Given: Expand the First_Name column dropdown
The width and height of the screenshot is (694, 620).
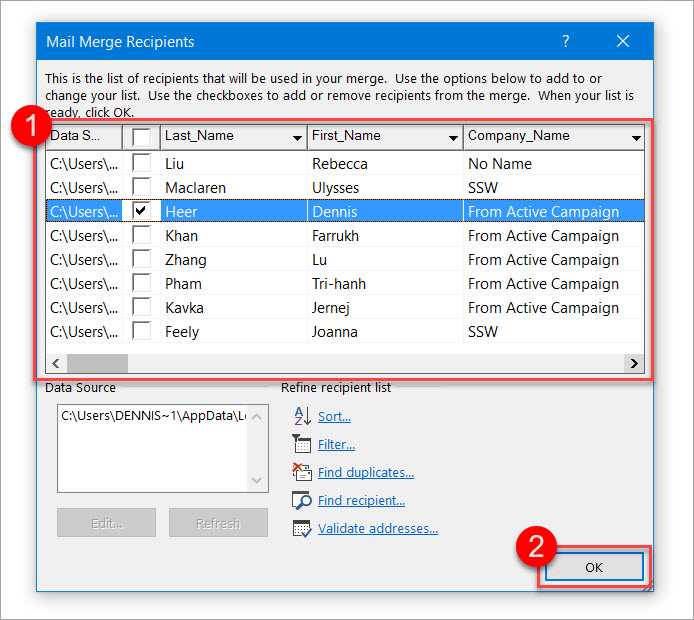Looking at the screenshot, I should tap(452, 137).
